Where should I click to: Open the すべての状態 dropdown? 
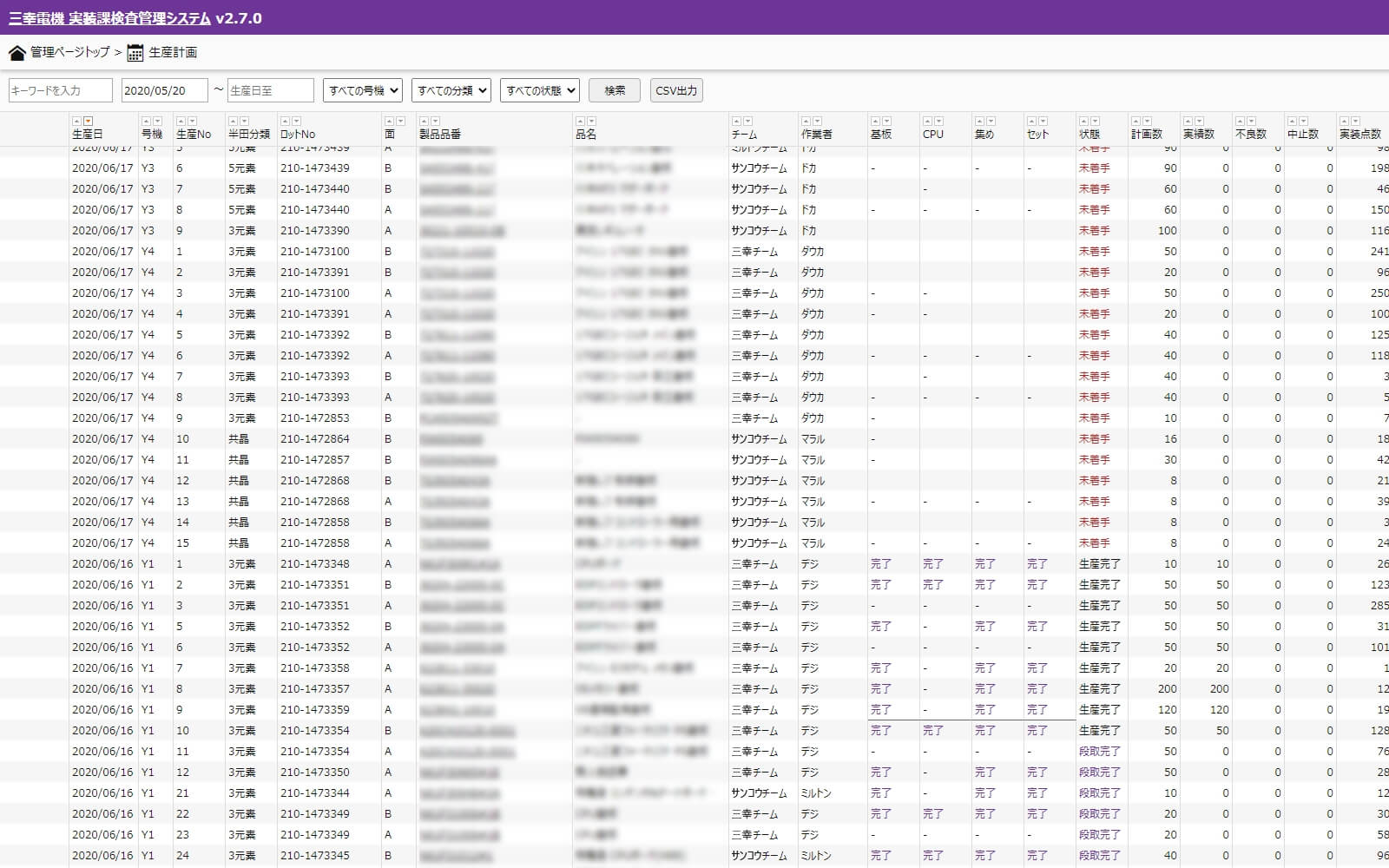click(x=540, y=90)
